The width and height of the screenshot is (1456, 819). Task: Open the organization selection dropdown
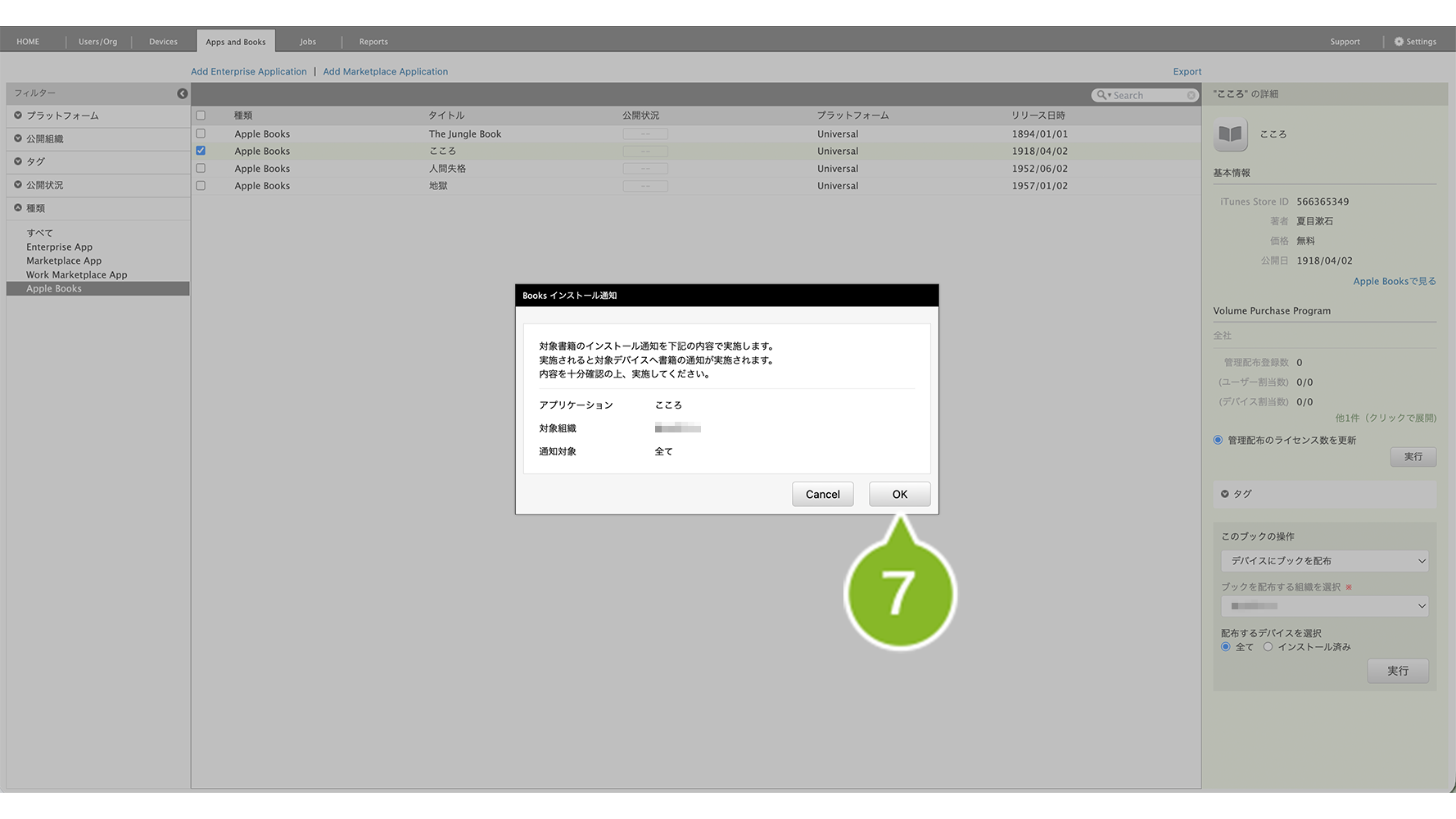pos(1324,606)
